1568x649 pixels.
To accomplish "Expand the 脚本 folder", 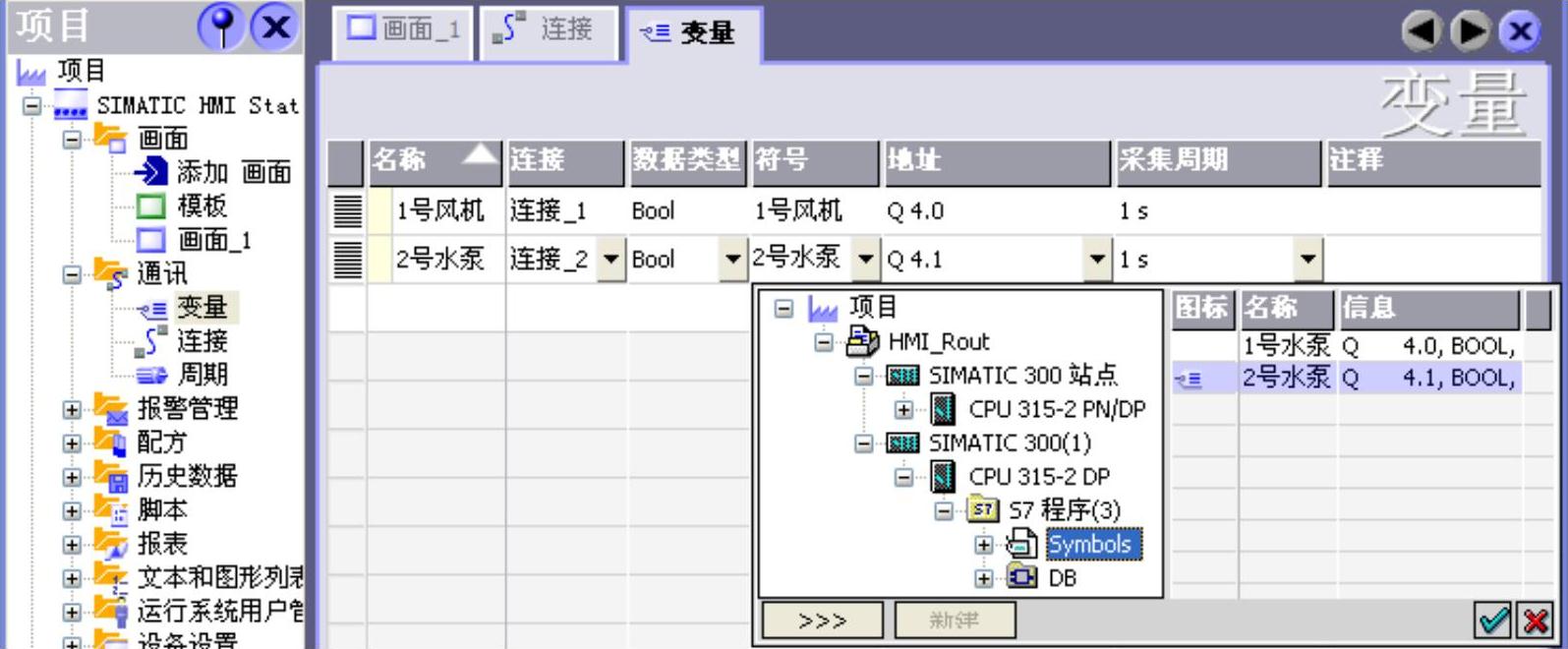I will pyautogui.click(x=72, y=511).
